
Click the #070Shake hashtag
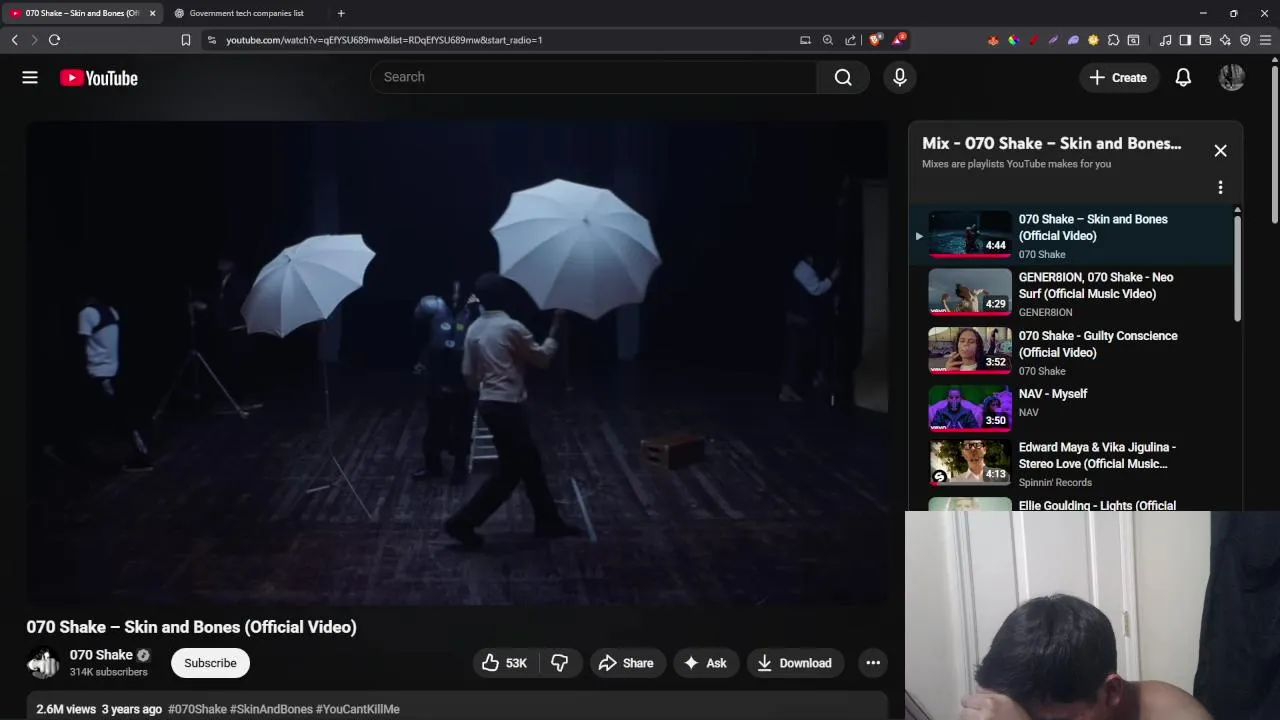(x=197, y=709)
